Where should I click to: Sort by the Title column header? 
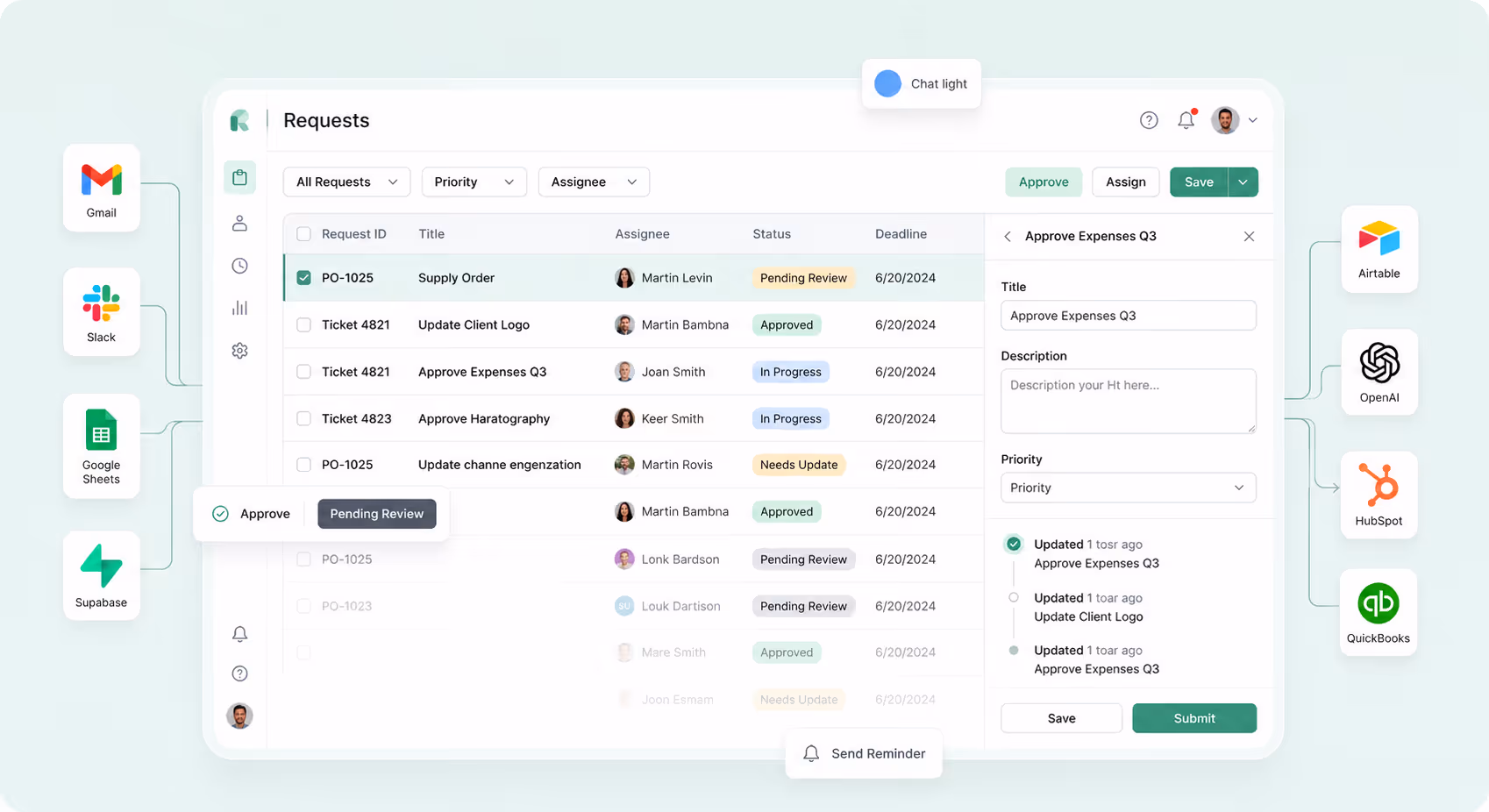coord(431,234)
